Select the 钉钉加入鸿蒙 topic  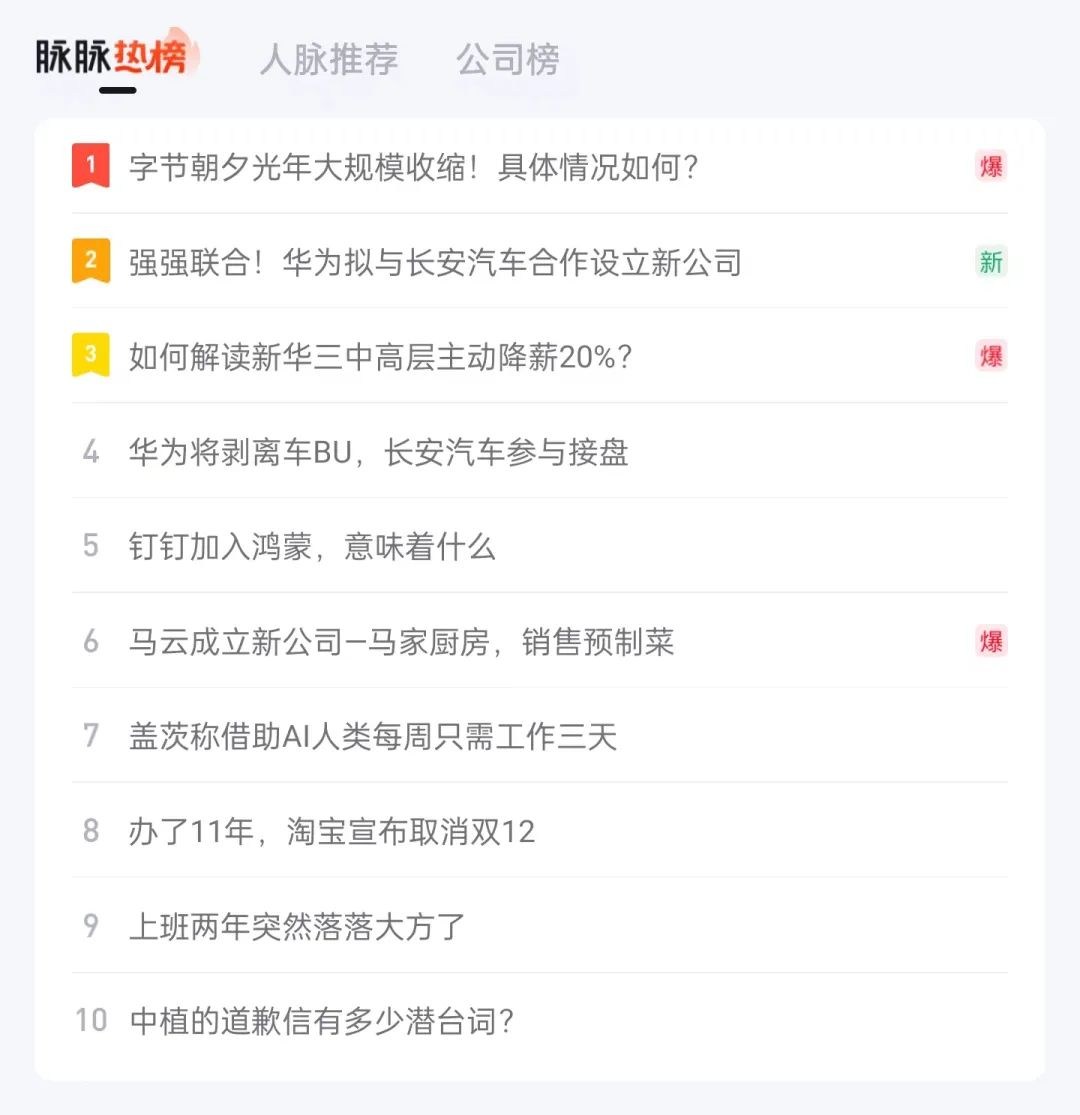coord(312,547)
